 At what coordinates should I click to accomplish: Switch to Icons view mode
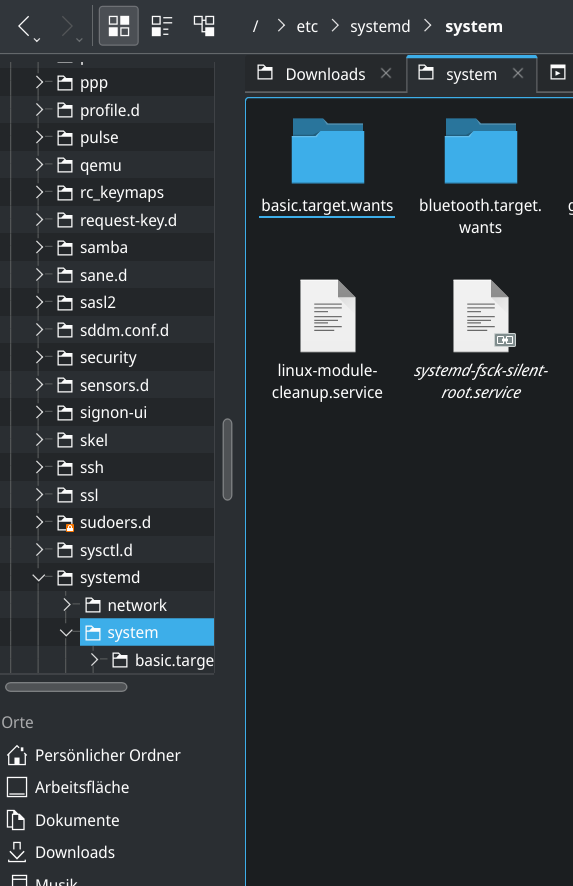[x=119, y=26]
